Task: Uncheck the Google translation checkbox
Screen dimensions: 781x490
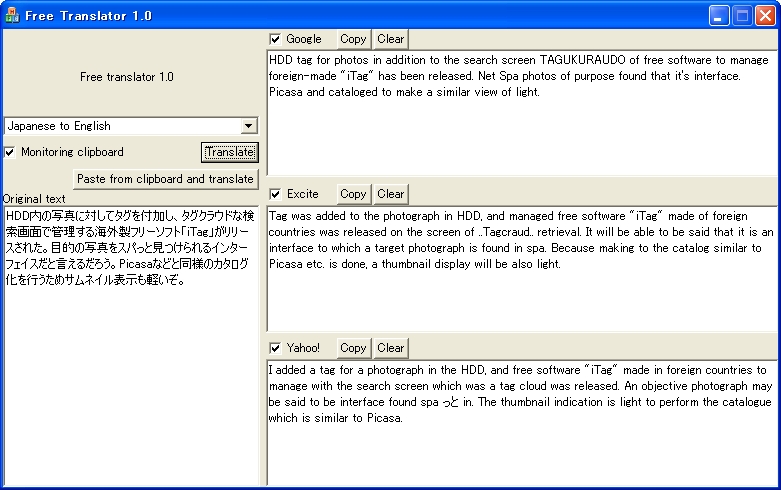Action: pos(275,39)
